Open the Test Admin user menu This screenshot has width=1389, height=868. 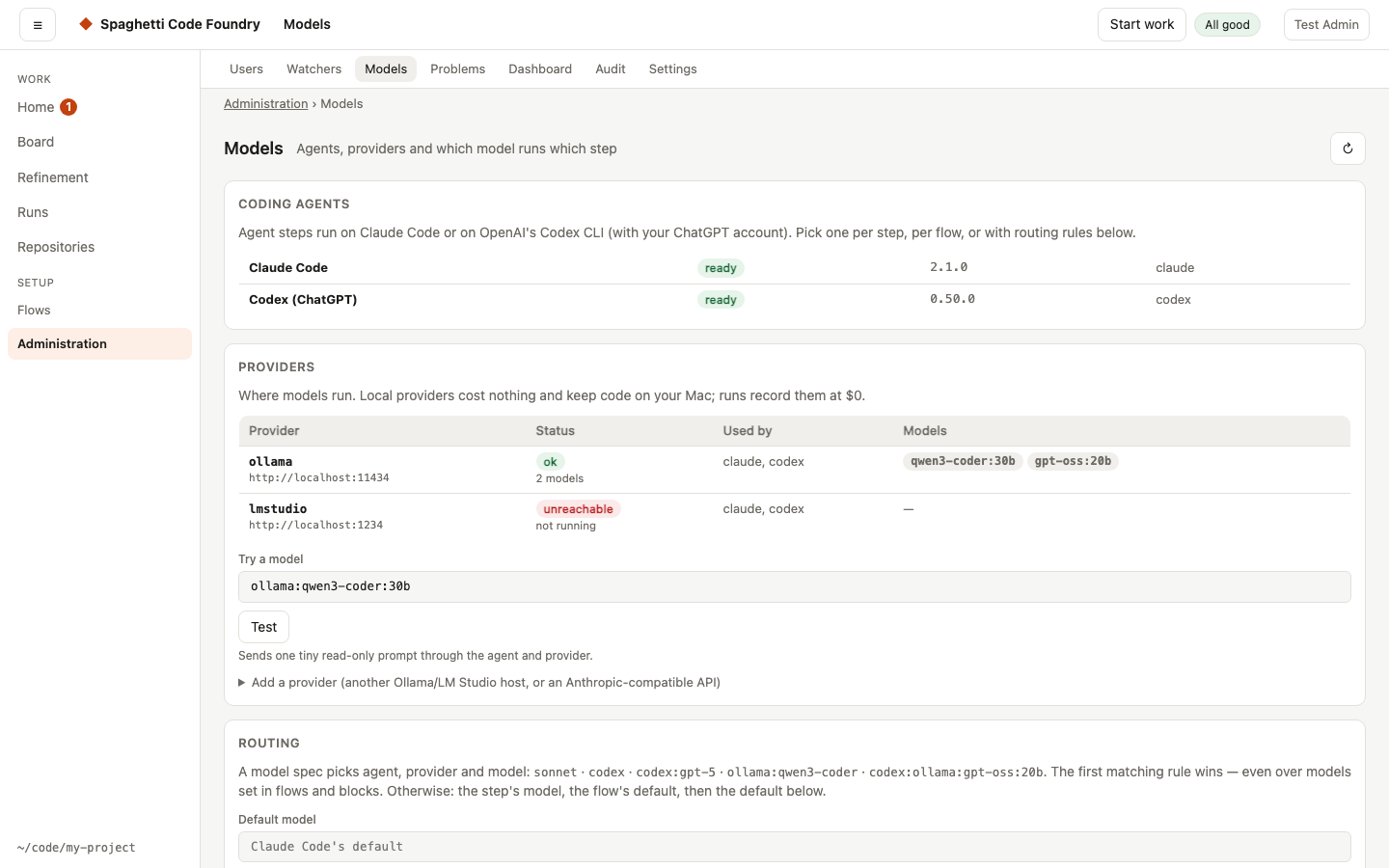tap(1326, 25)
